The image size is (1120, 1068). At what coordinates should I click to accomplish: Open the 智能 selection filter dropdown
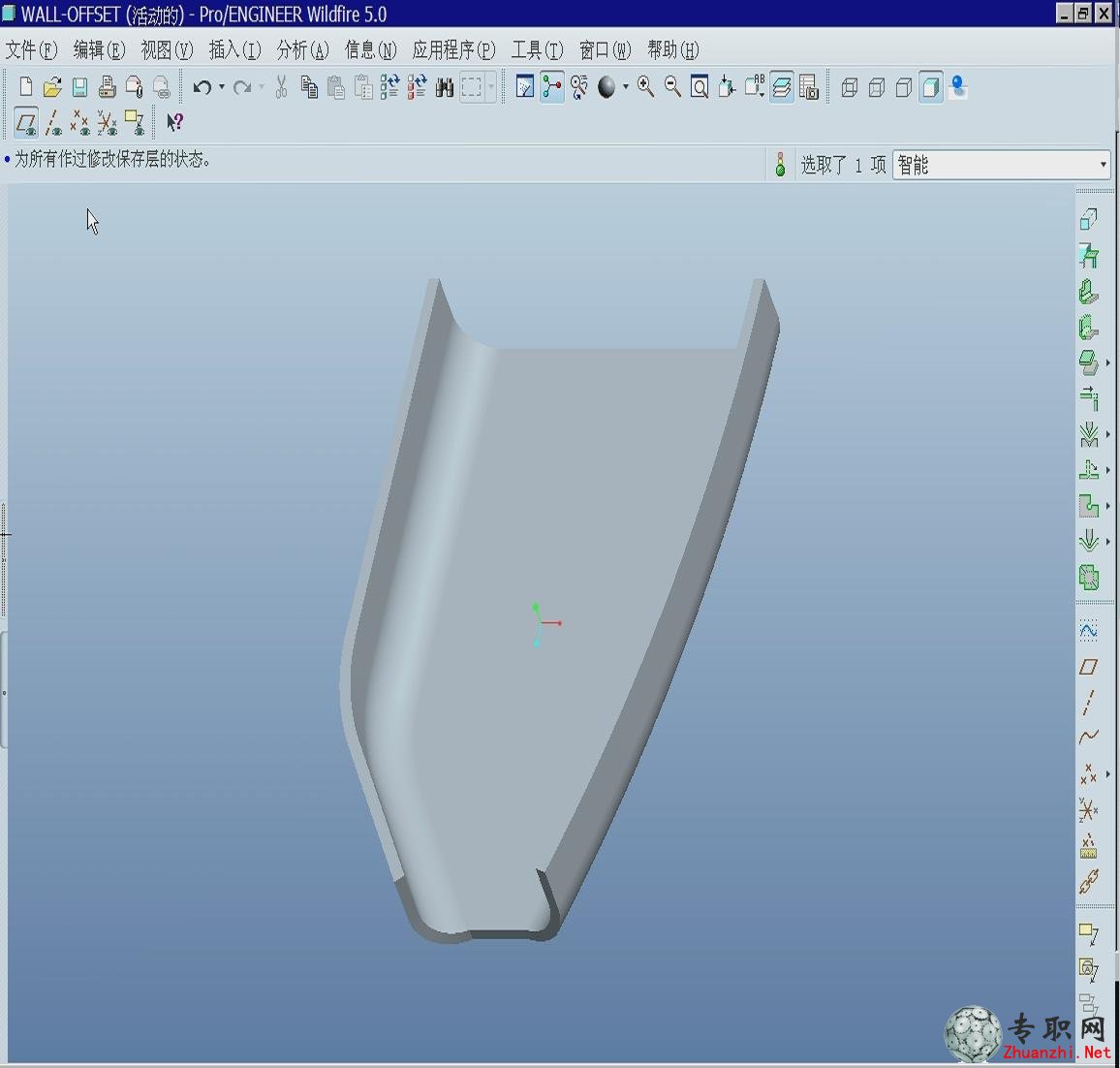click(x=1002, y=165)
